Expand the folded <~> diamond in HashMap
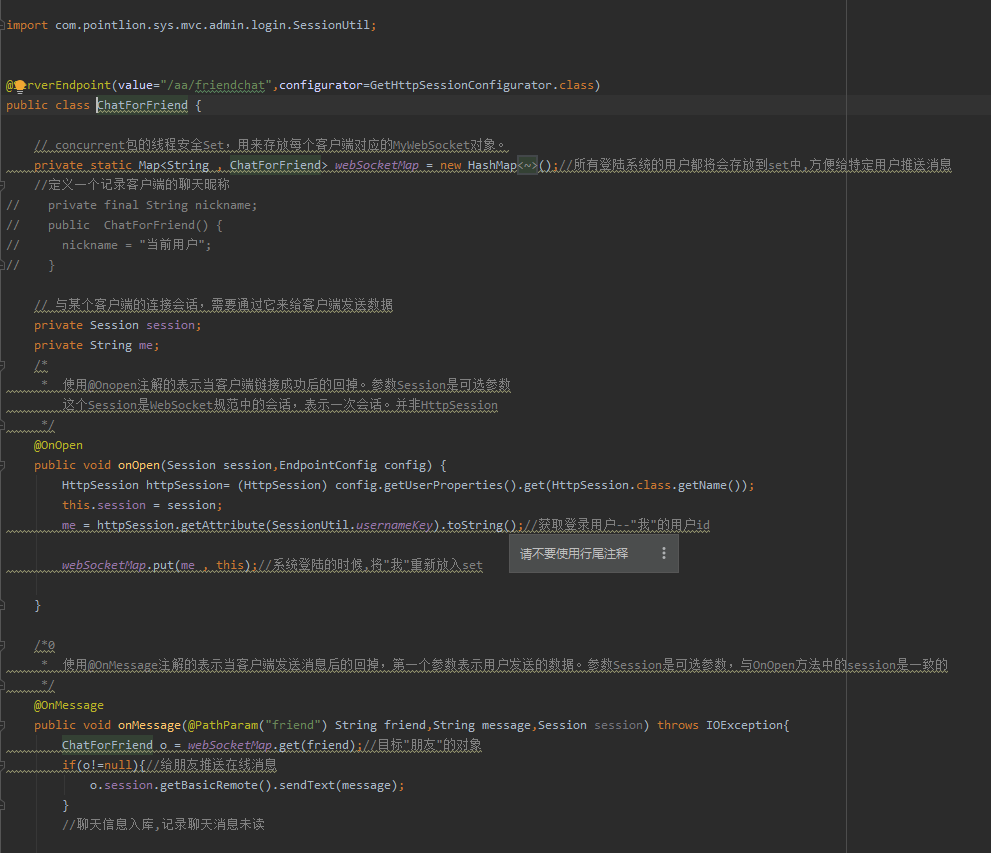The width and height of the screenshot is (991, 853). (527, 165)
